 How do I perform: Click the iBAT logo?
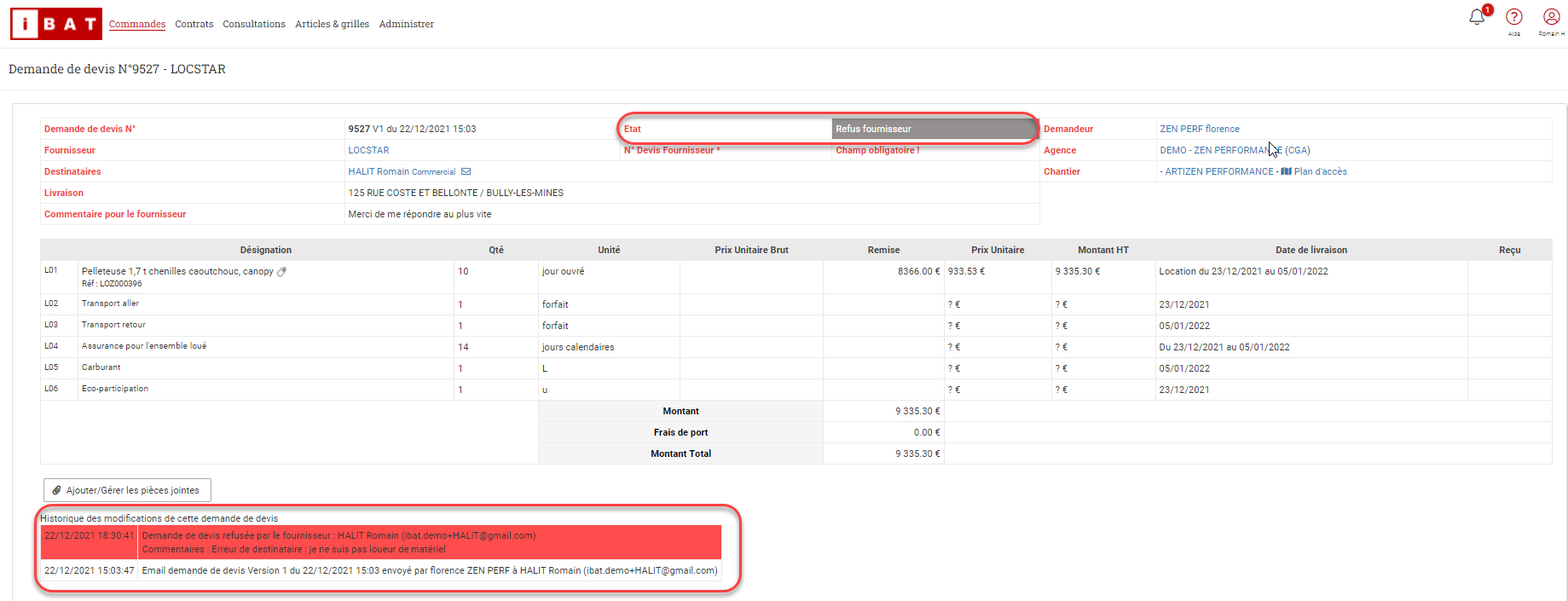click(x=56, y=24)
